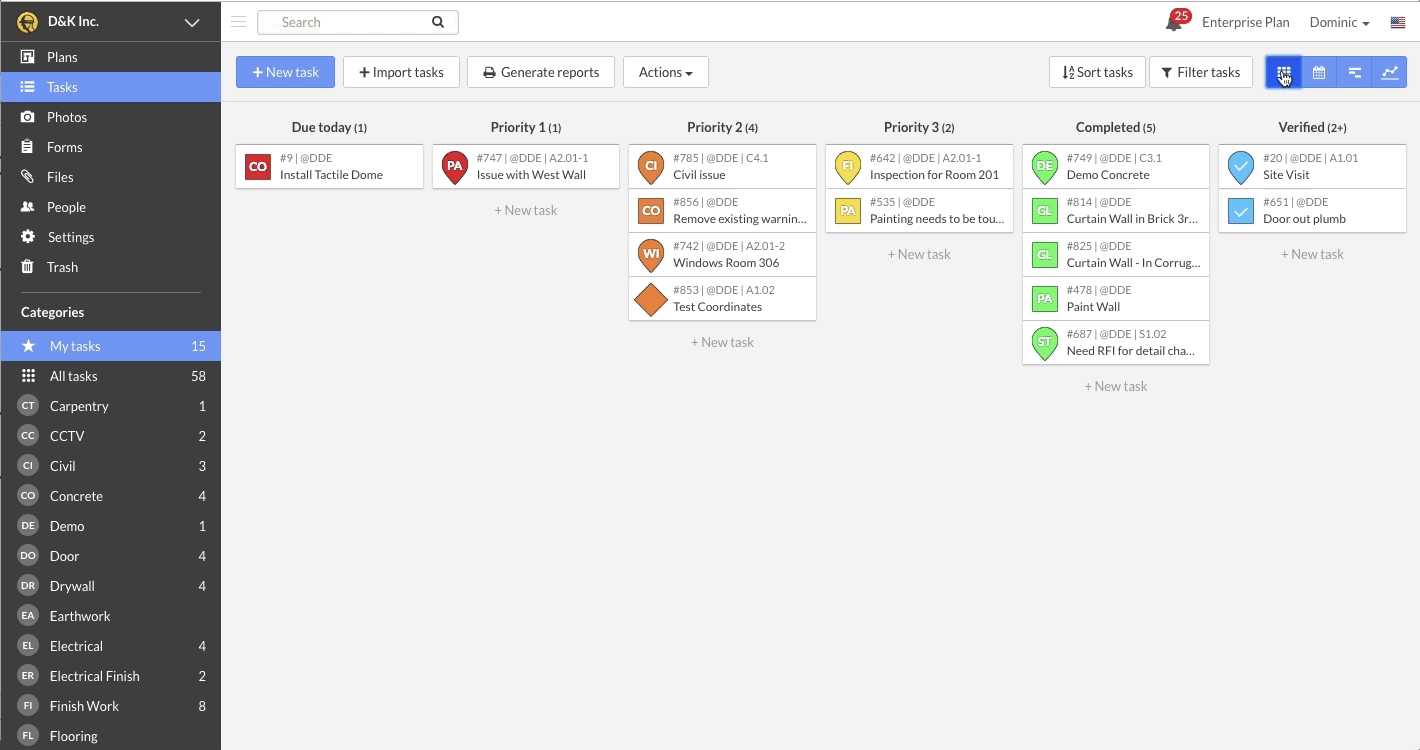Click the EL badge next to Electrical

[28, 646]
